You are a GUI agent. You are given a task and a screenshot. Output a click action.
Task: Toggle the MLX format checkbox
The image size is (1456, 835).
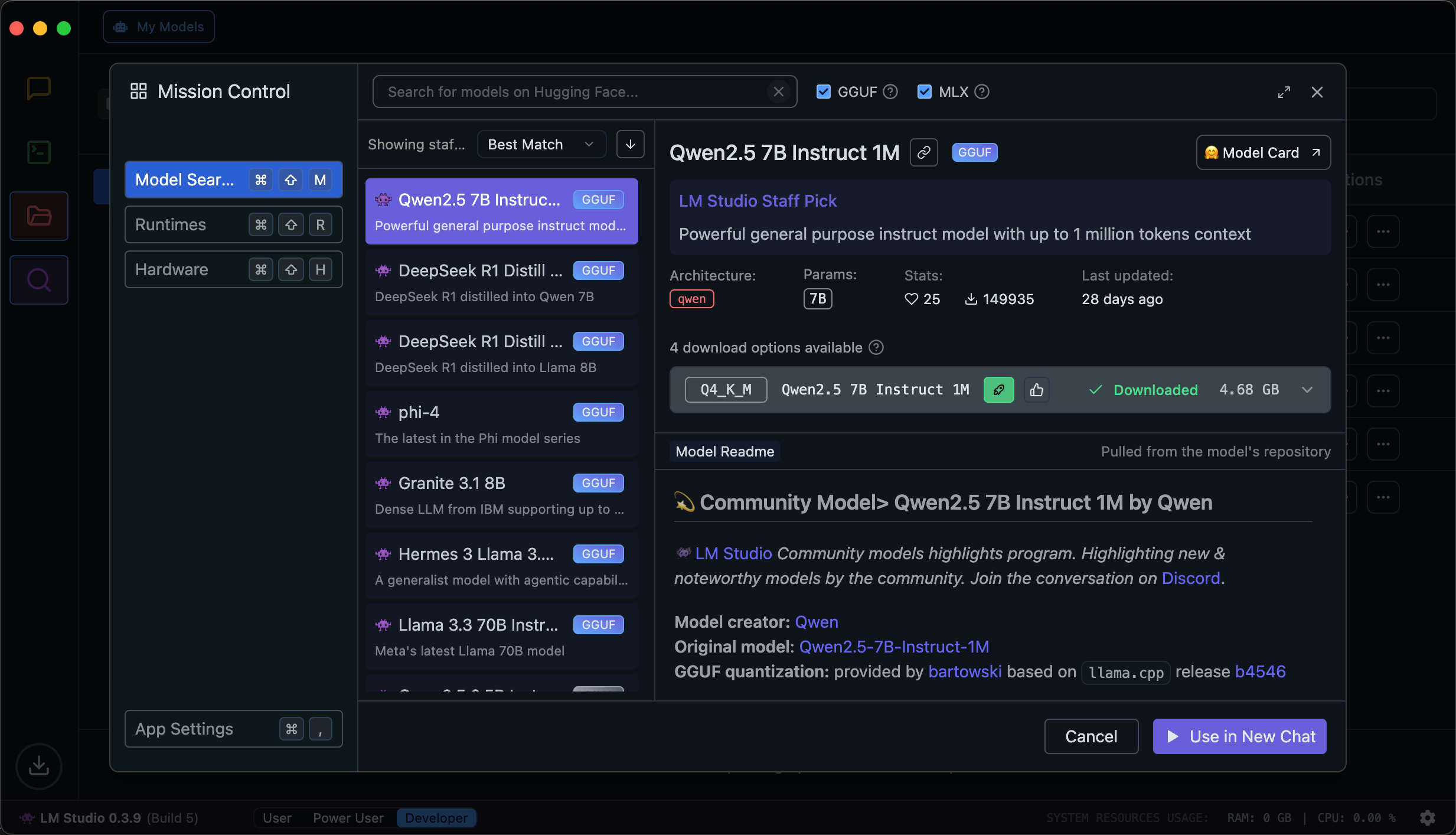(925, 92)
